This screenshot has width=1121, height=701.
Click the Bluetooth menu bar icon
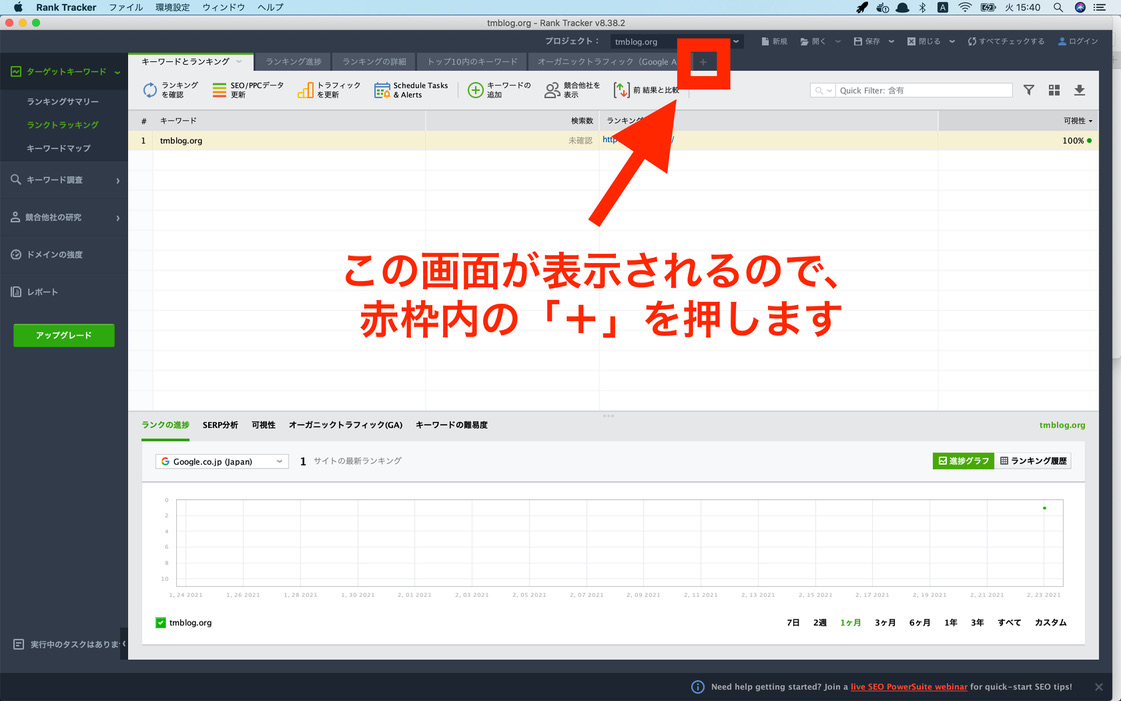pyautogui.click(x=922, y=7)
